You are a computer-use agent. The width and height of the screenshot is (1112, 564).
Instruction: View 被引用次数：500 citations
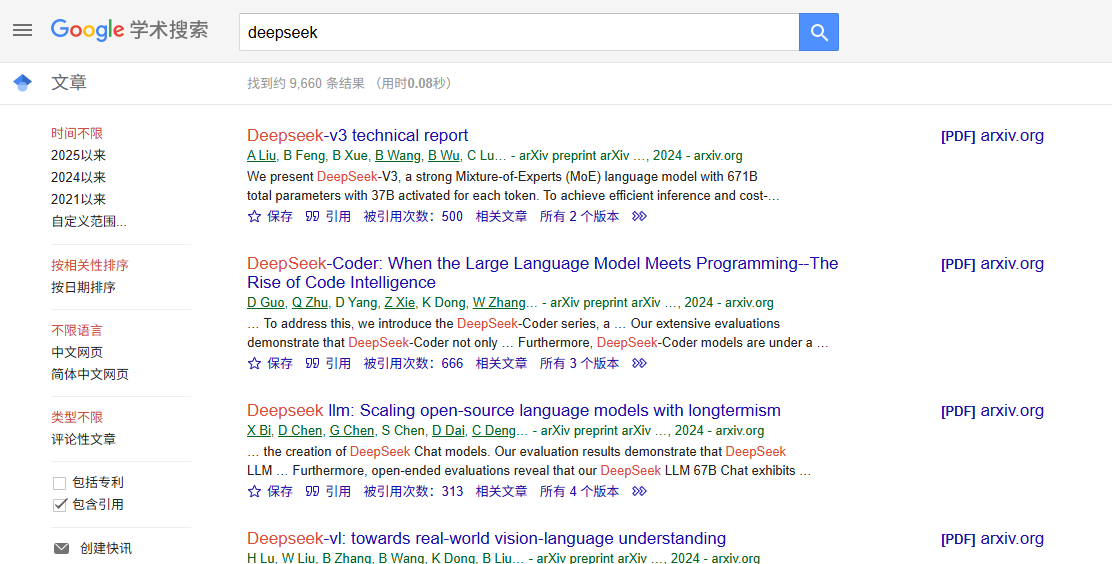point(413,216)
